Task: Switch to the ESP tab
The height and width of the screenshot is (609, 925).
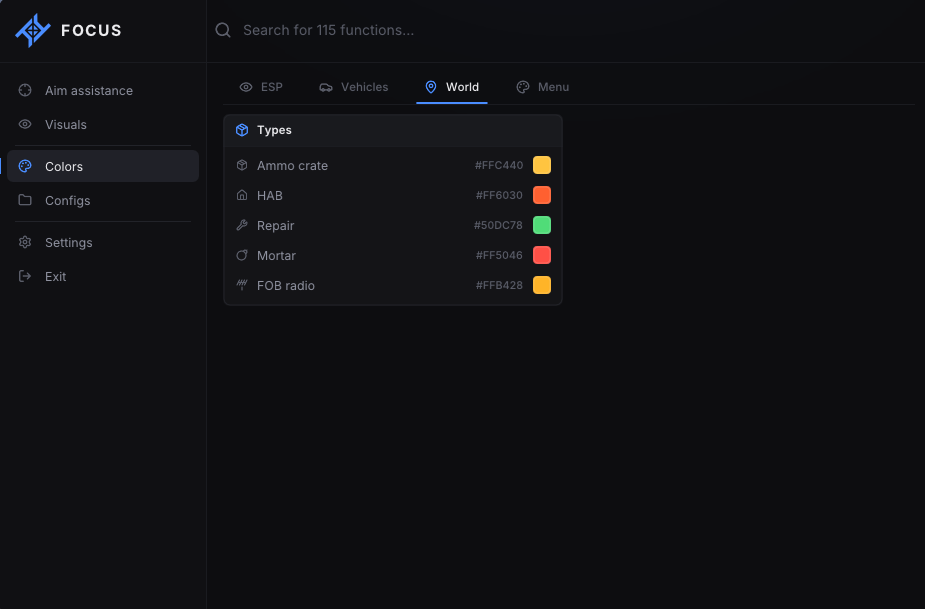Action: 261,87
